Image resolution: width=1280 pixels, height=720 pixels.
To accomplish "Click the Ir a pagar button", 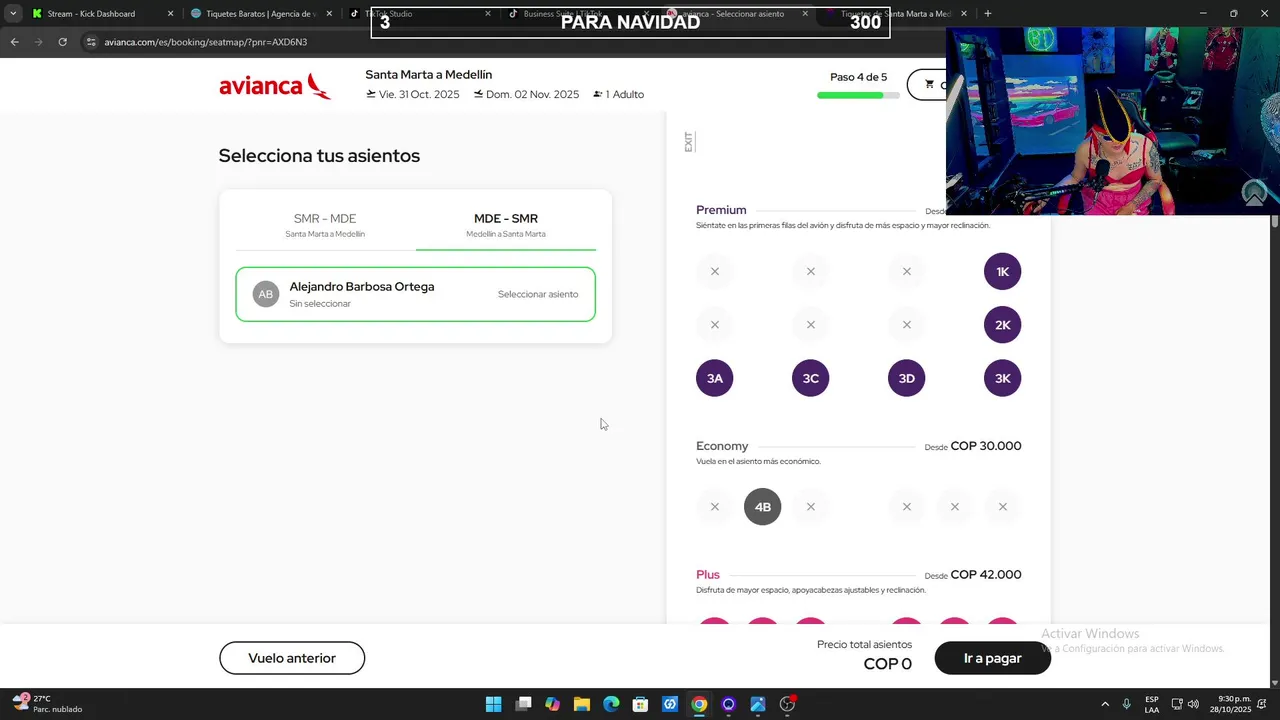I will click(x=992, y=658).
